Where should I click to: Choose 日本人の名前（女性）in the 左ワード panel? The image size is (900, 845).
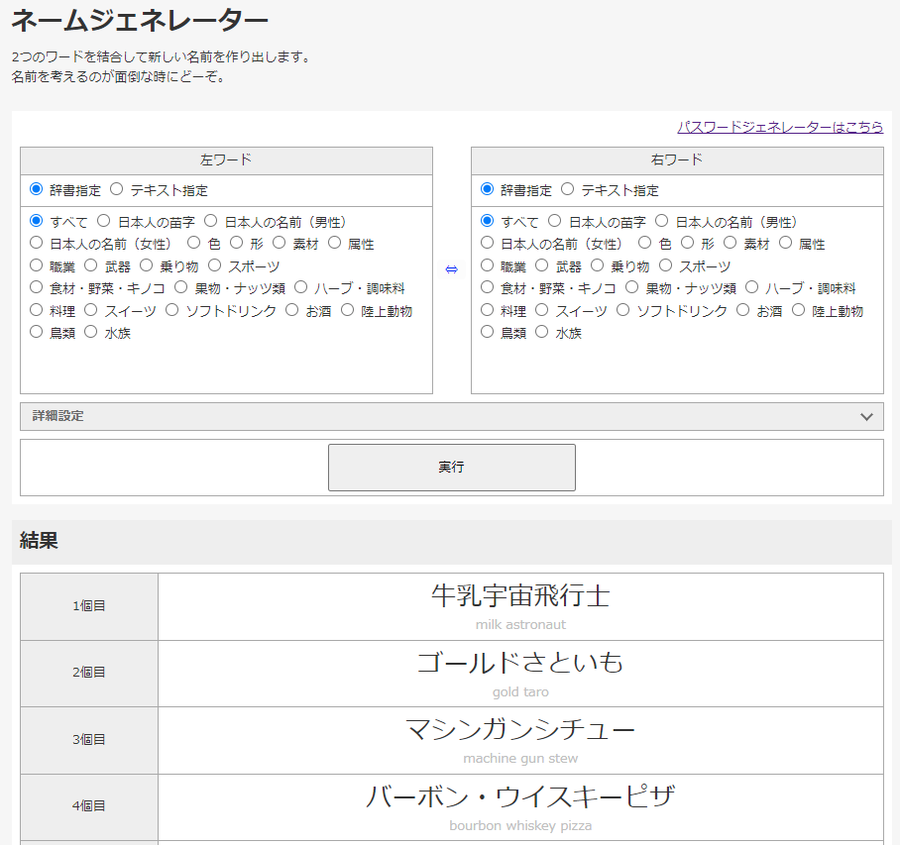click(x=36, y=242)
